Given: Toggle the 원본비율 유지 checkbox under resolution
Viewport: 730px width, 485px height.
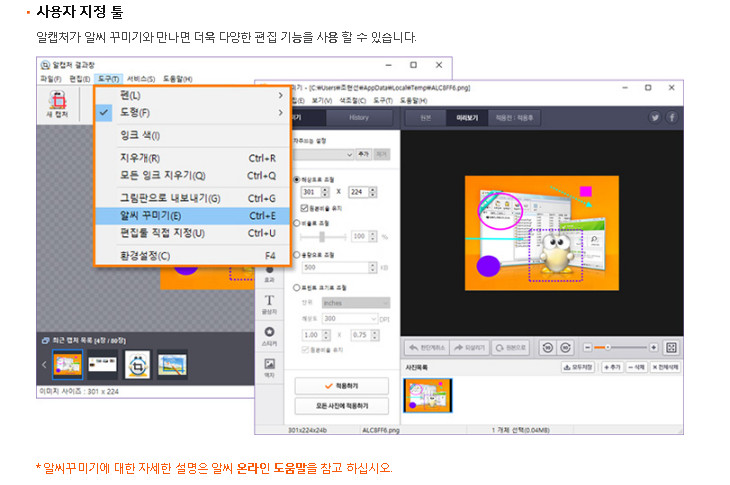Looking at the screenshot, I should (x=304, y=208).
